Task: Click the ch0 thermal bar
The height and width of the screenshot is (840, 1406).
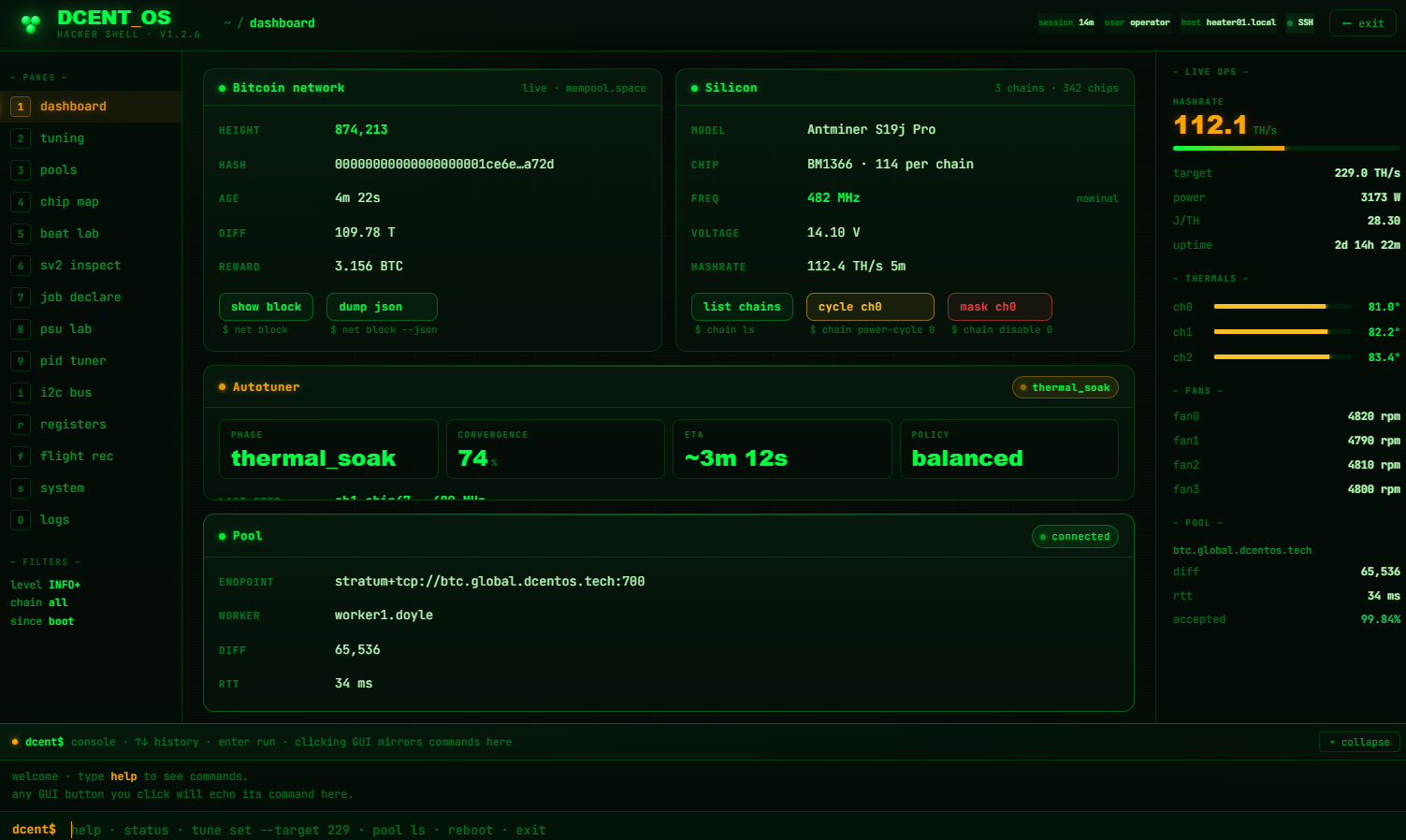Action: click(1283, 306)
